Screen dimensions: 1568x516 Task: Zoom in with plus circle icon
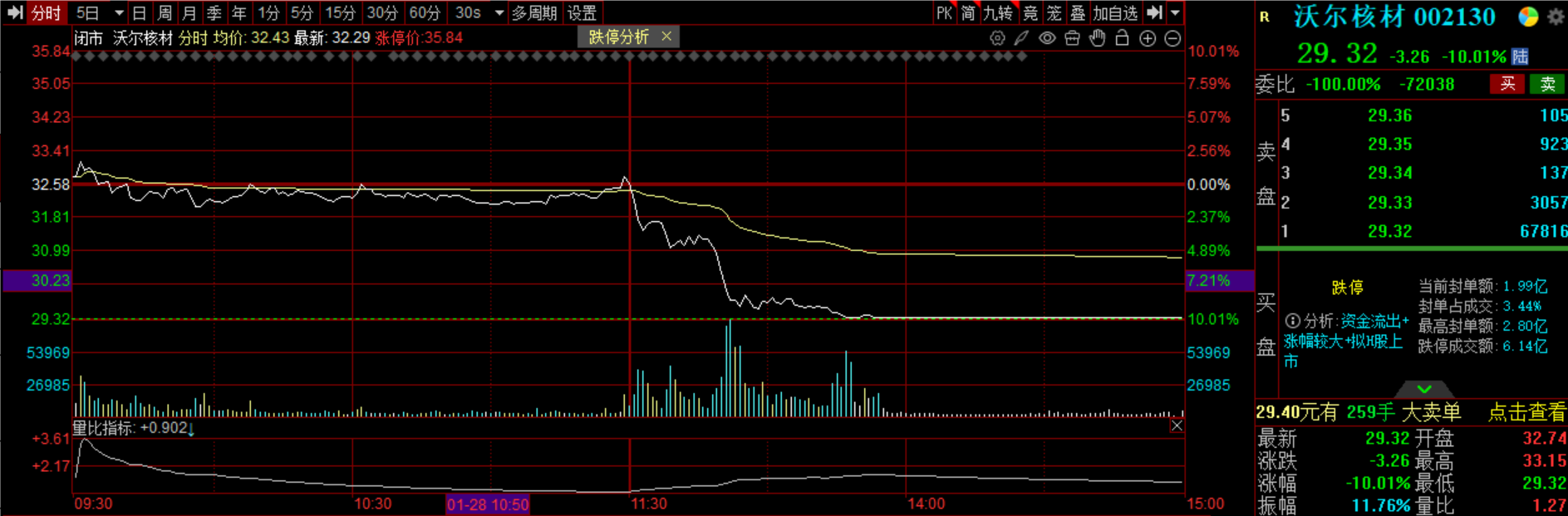[x=1148, y=38]
